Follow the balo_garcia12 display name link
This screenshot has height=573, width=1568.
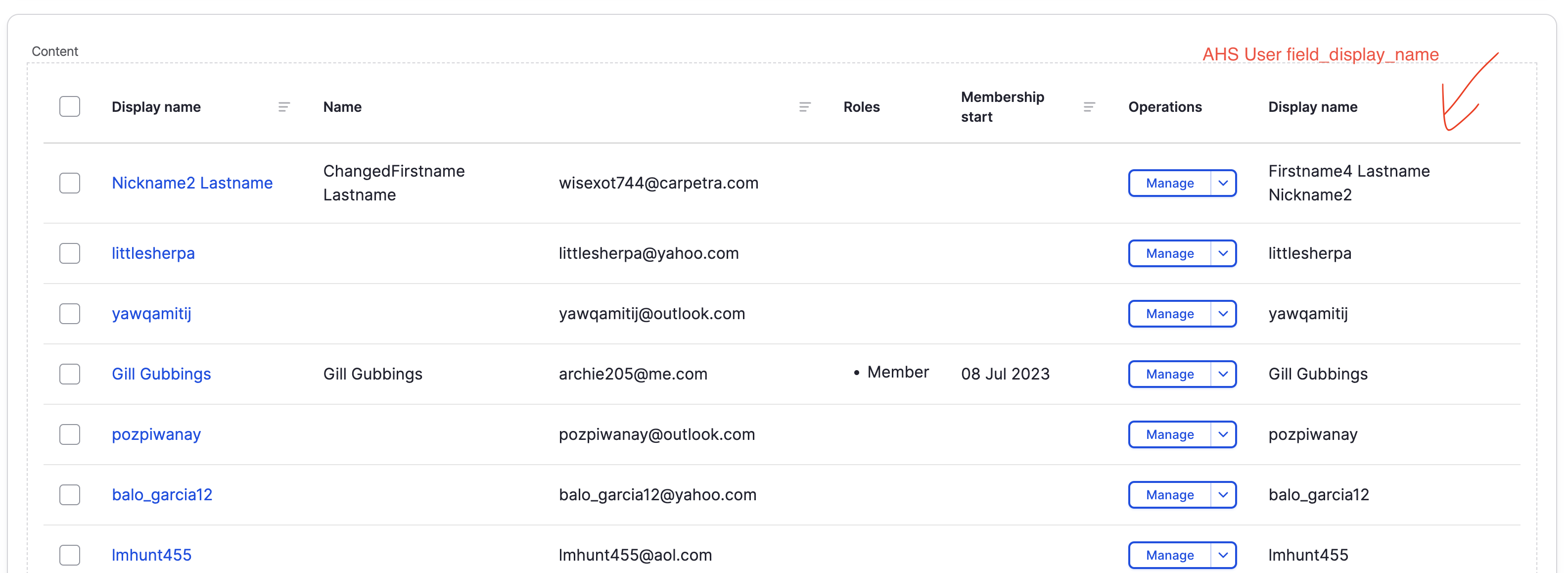(162, 494)
